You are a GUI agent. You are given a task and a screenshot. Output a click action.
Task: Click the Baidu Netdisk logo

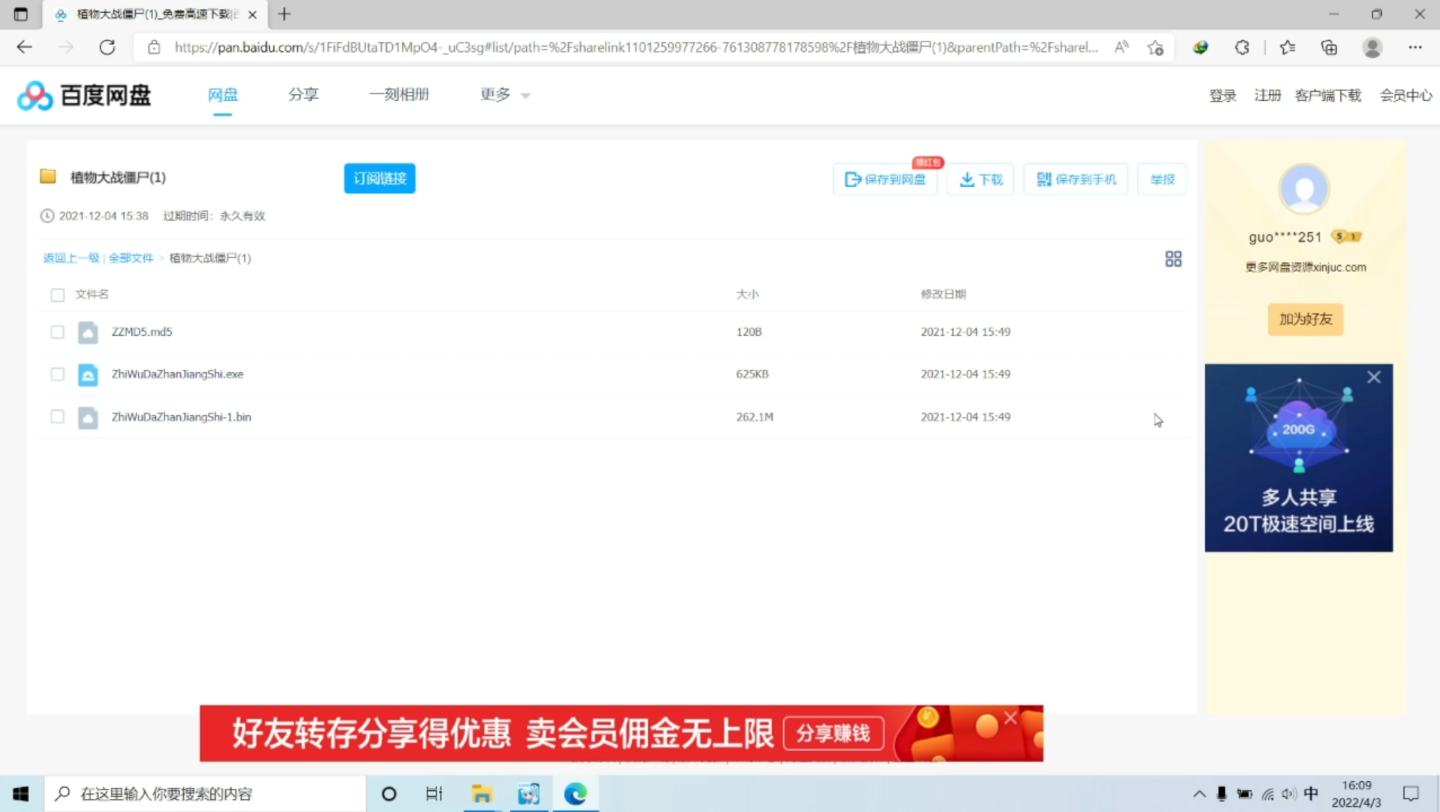(84, 96)
